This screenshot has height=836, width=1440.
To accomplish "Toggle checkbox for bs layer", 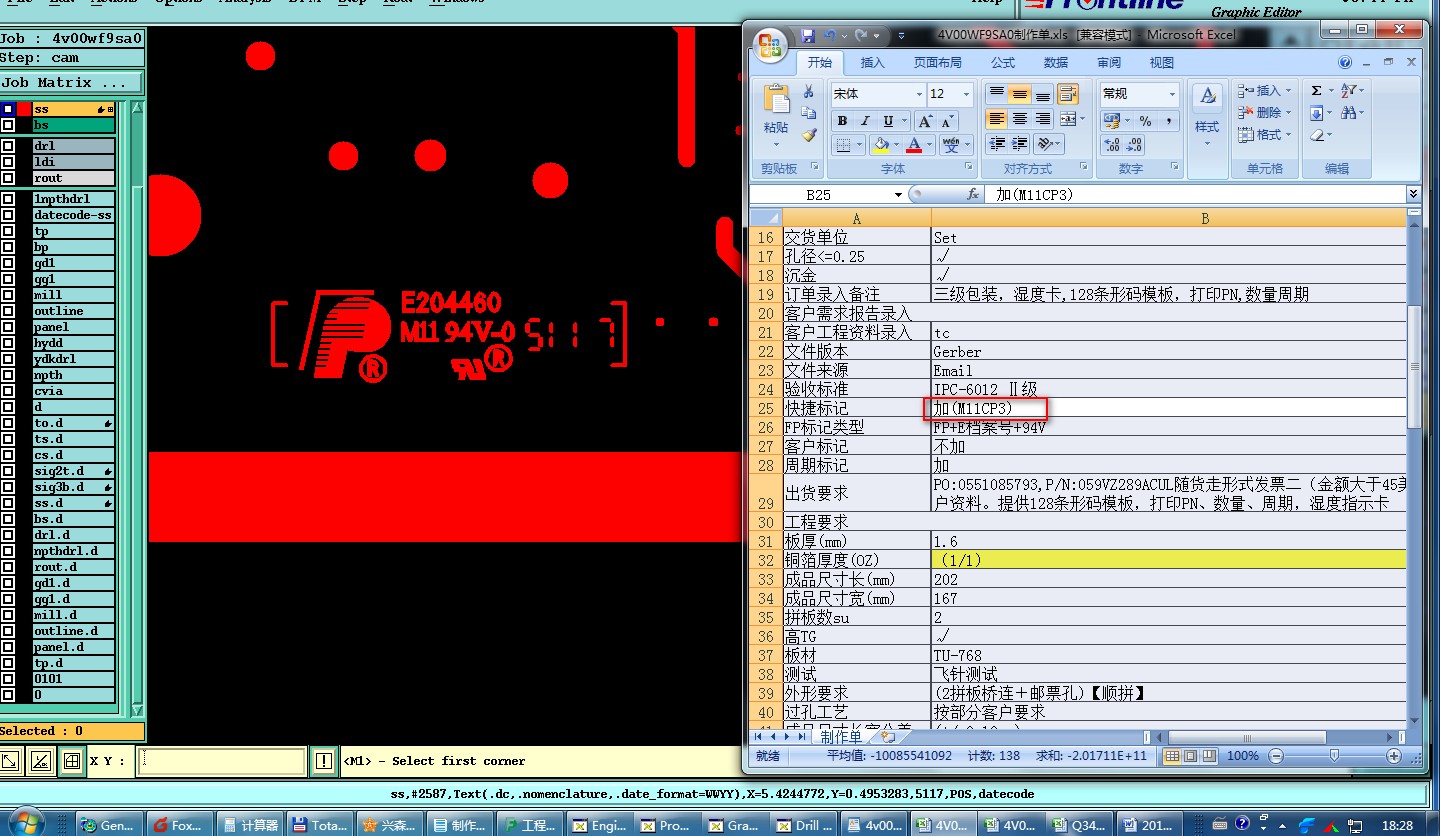I will (x=8, y=125).
